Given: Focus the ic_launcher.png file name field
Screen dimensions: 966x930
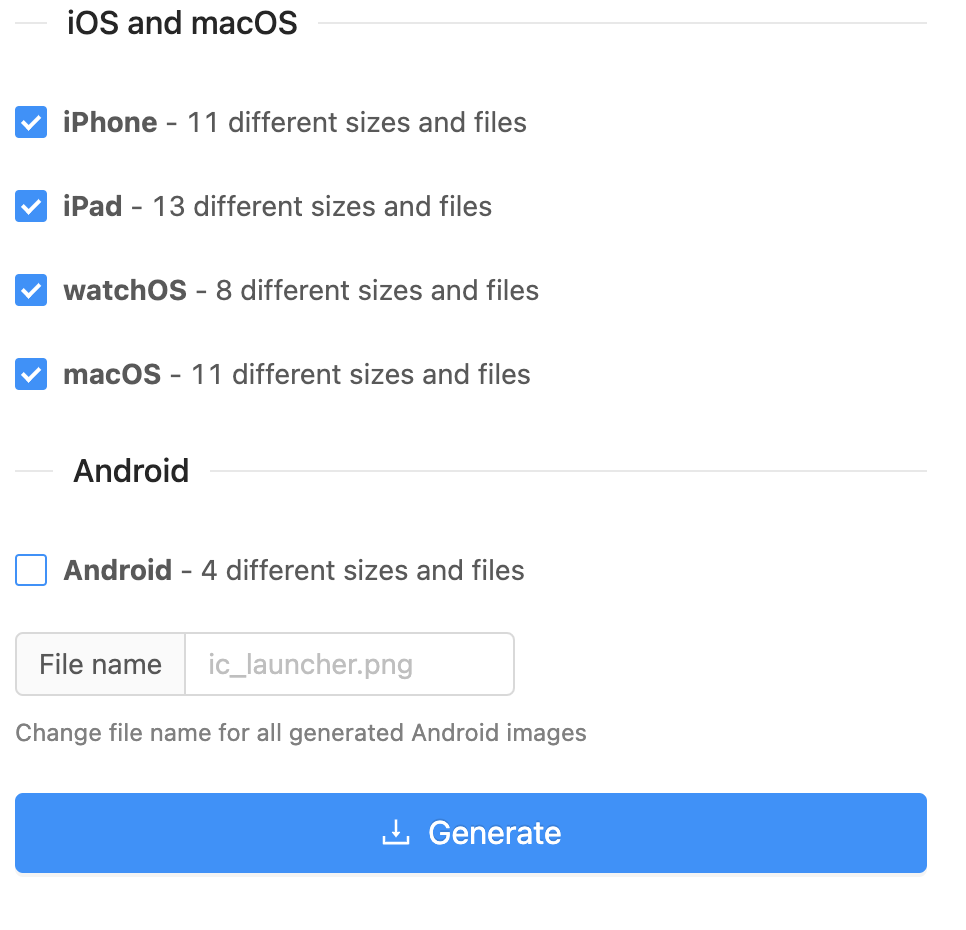Looking at the screenshot, I should [349, 664].
